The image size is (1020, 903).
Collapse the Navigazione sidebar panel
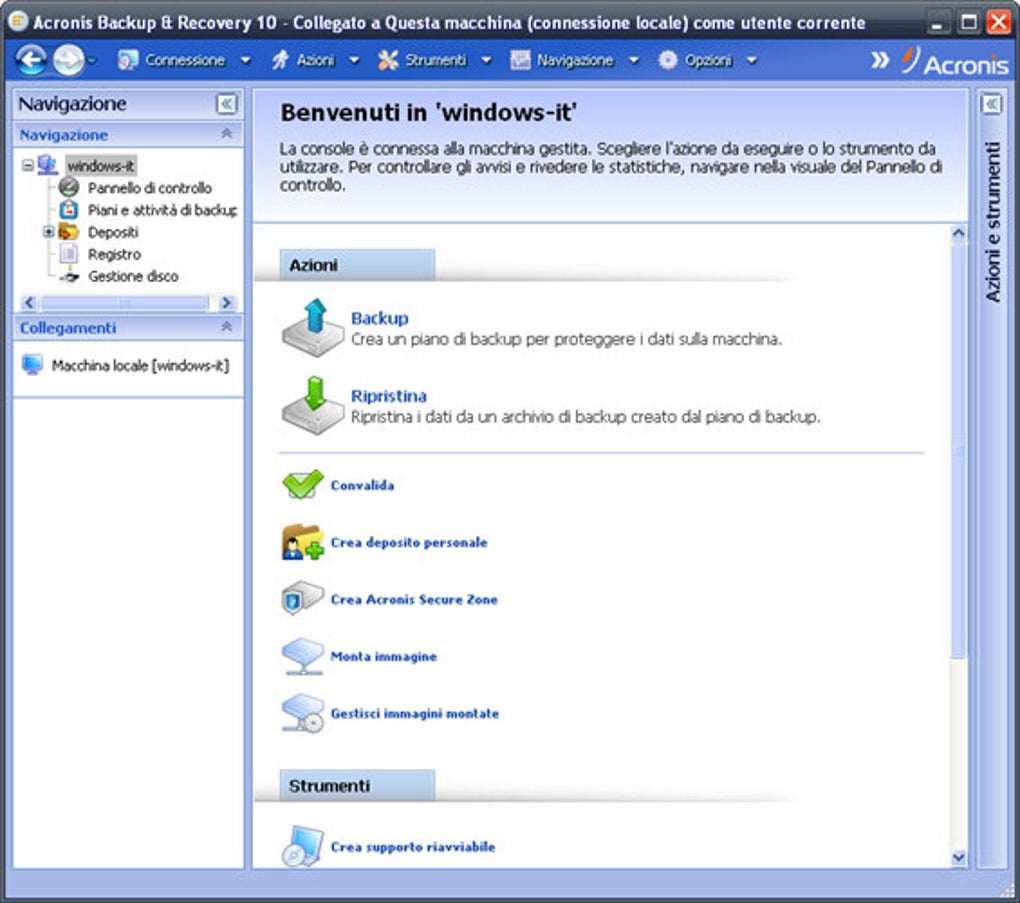[225, 102]
